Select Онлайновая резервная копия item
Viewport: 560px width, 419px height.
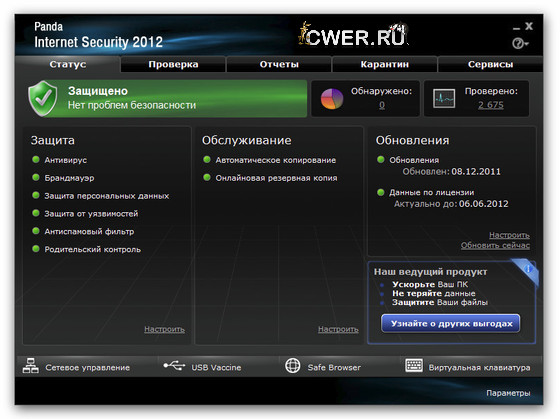276,178
